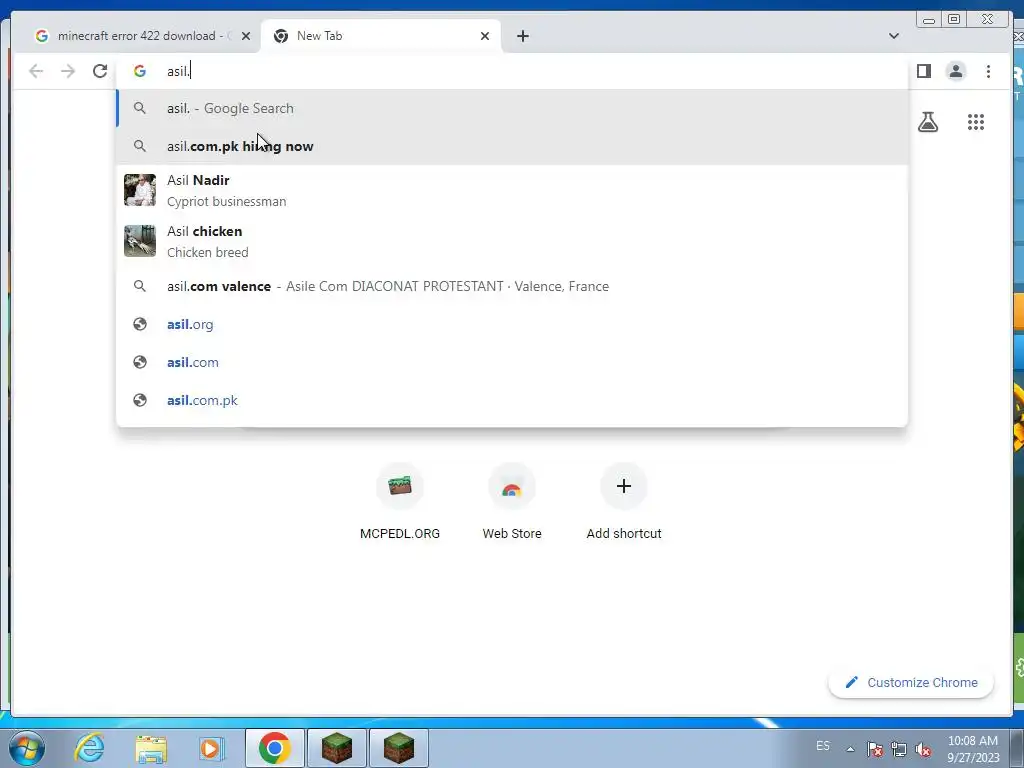Select the Asil Nadir suggestion
Image resolution: width=1024 pixels, height=768 pixels.
[512, 190]
